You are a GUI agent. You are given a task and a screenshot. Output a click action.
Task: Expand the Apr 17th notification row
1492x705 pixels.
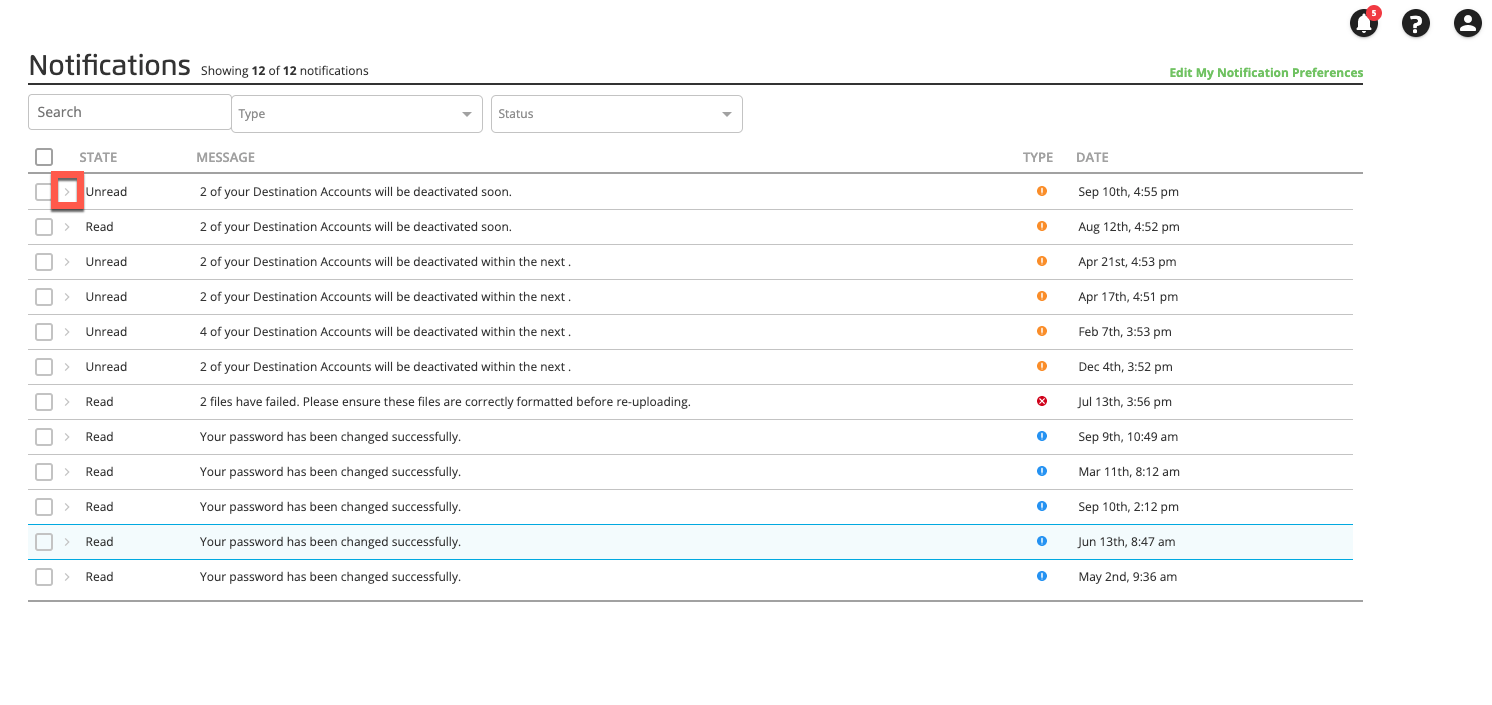coord(67,297)
